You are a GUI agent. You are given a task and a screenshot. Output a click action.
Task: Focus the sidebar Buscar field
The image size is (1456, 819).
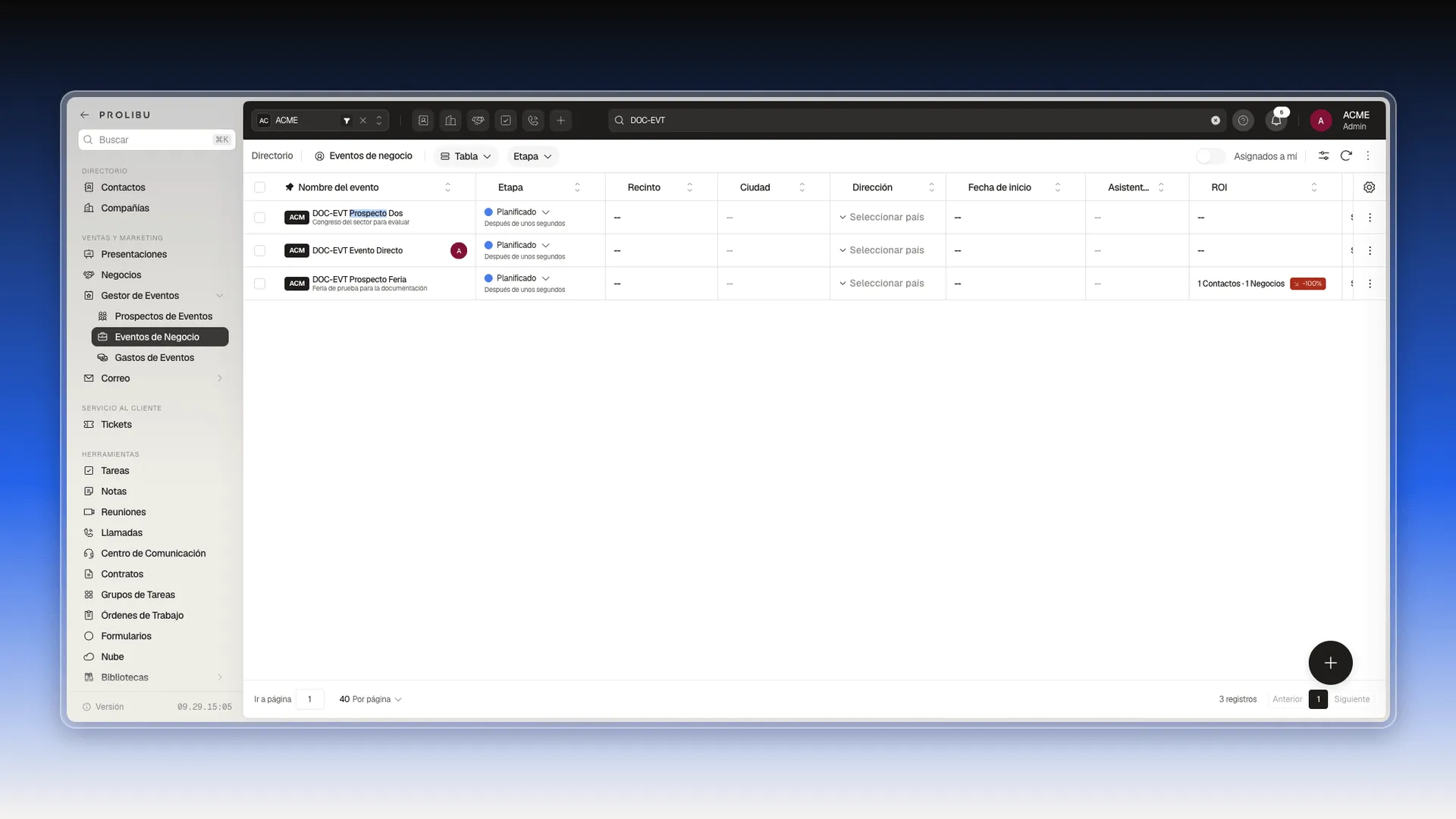point(157,140)
